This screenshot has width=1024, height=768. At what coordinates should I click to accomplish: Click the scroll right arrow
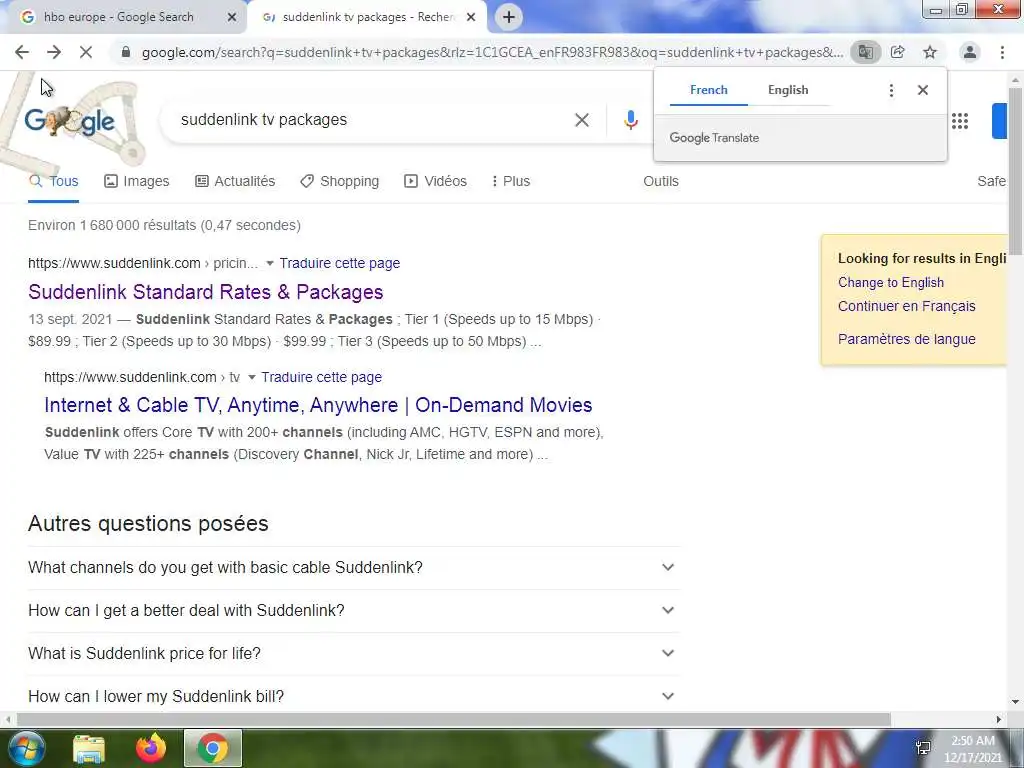(999, 719)
